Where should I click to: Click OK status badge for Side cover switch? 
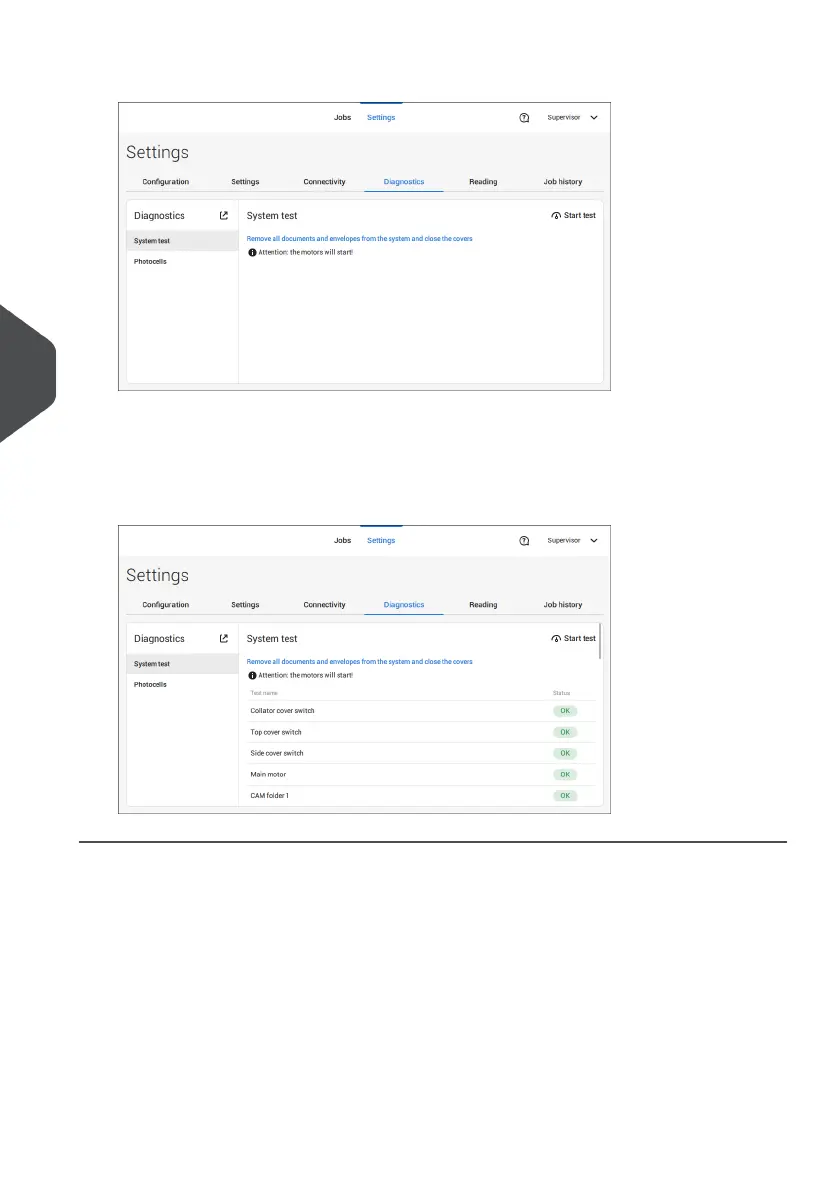tap(565, 754)
